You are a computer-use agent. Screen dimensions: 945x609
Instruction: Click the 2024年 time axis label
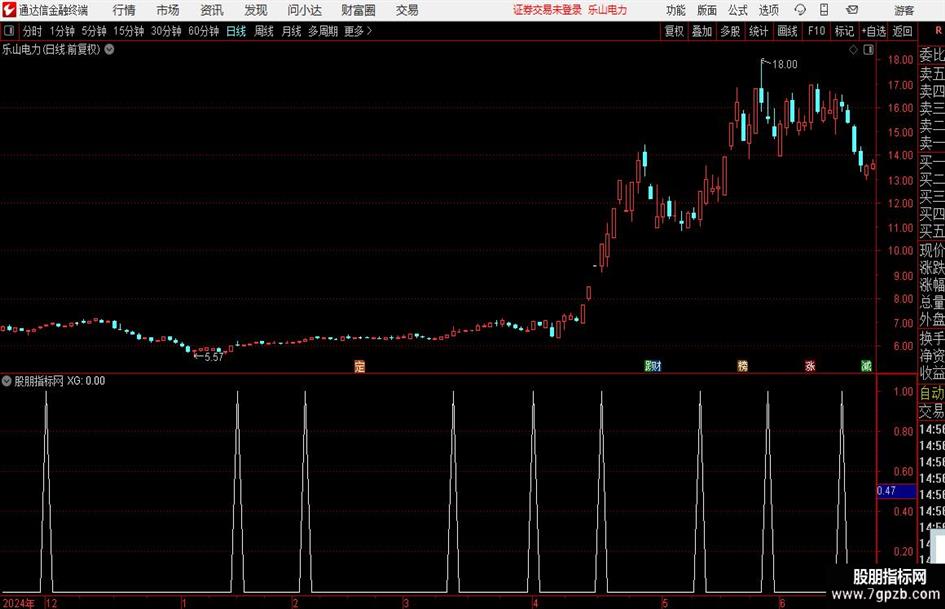point(19,604)
